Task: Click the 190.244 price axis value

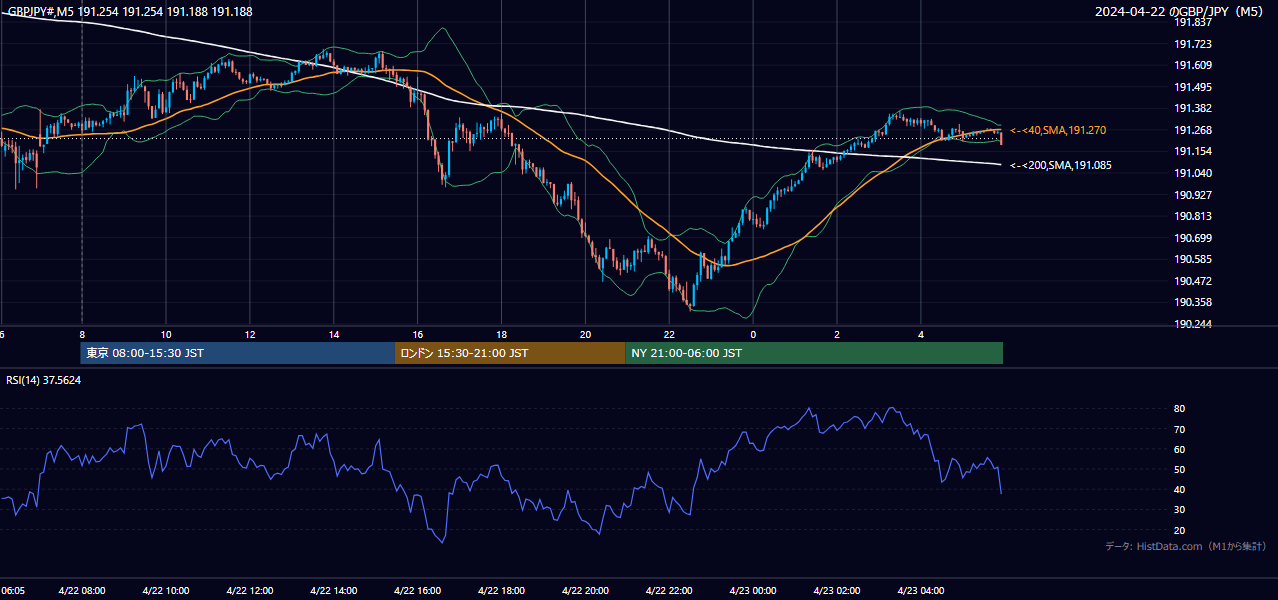Action: 1192,324
